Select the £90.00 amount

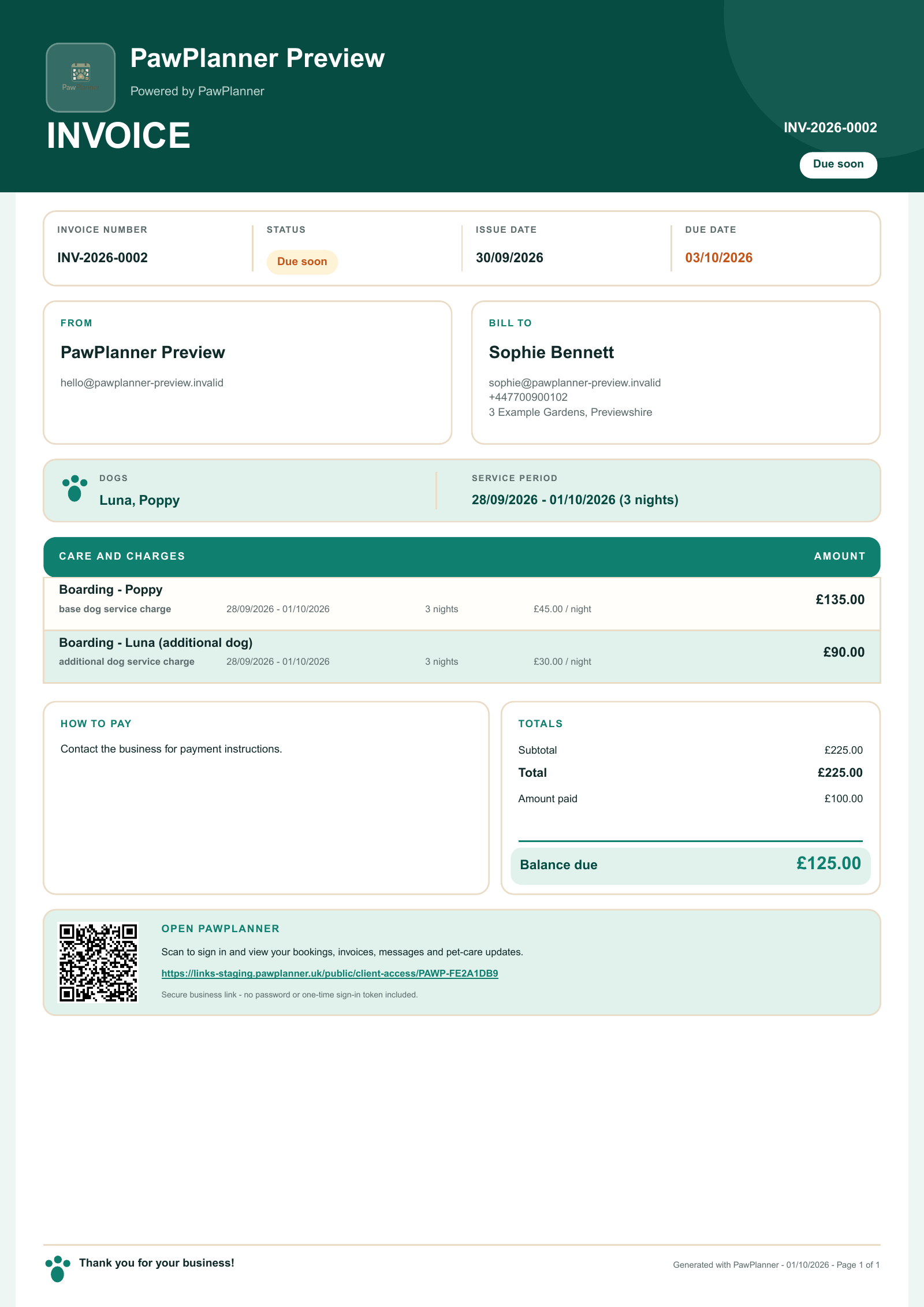(844, 652)
